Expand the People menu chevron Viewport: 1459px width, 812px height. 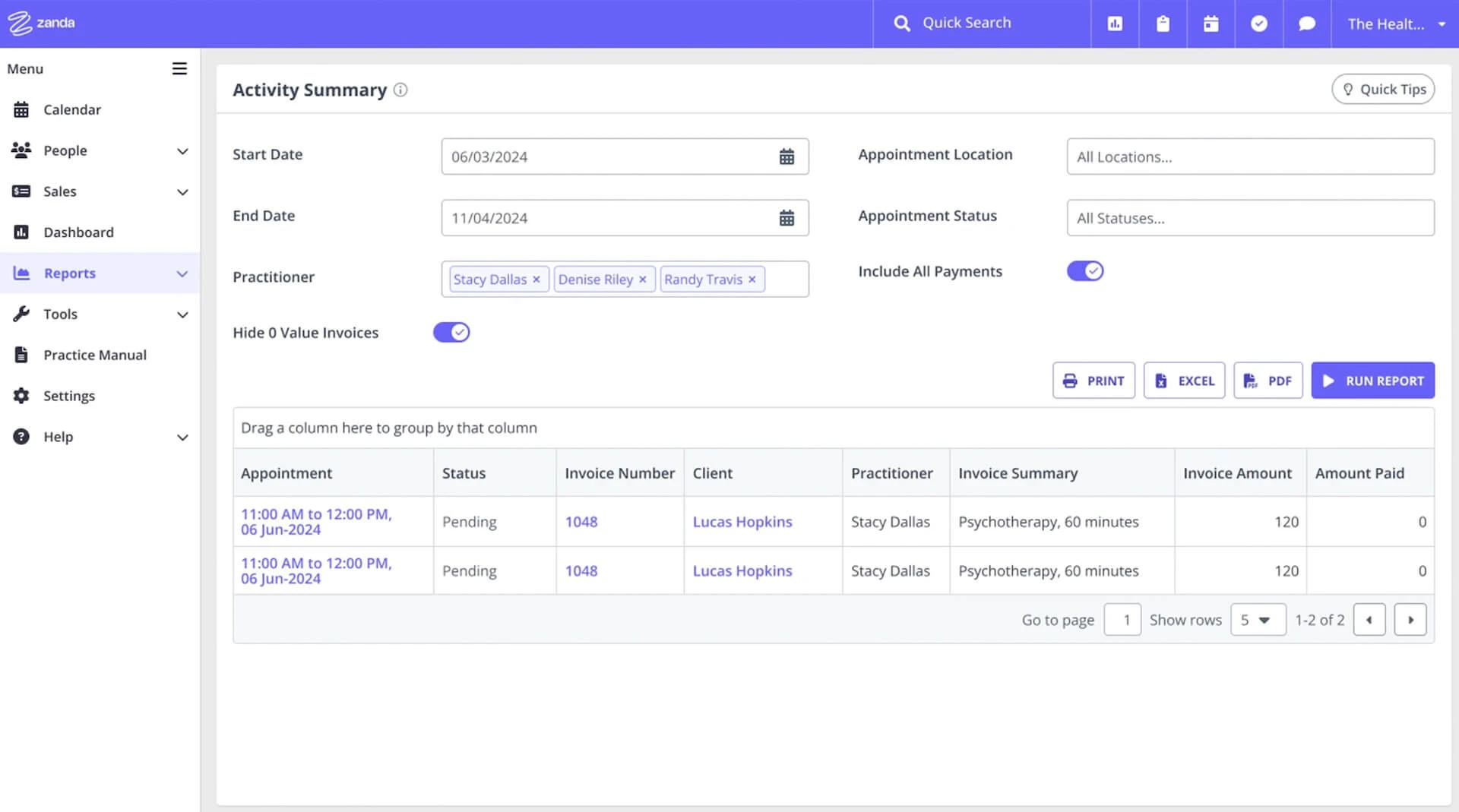pos(182,151)
